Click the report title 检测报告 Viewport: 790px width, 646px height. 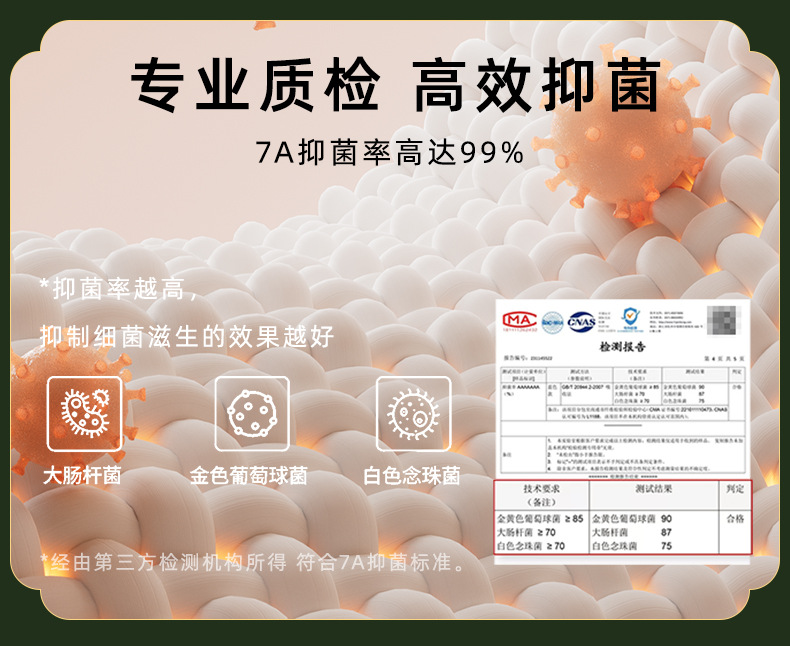pyautogui.click(x=622, y=347)
